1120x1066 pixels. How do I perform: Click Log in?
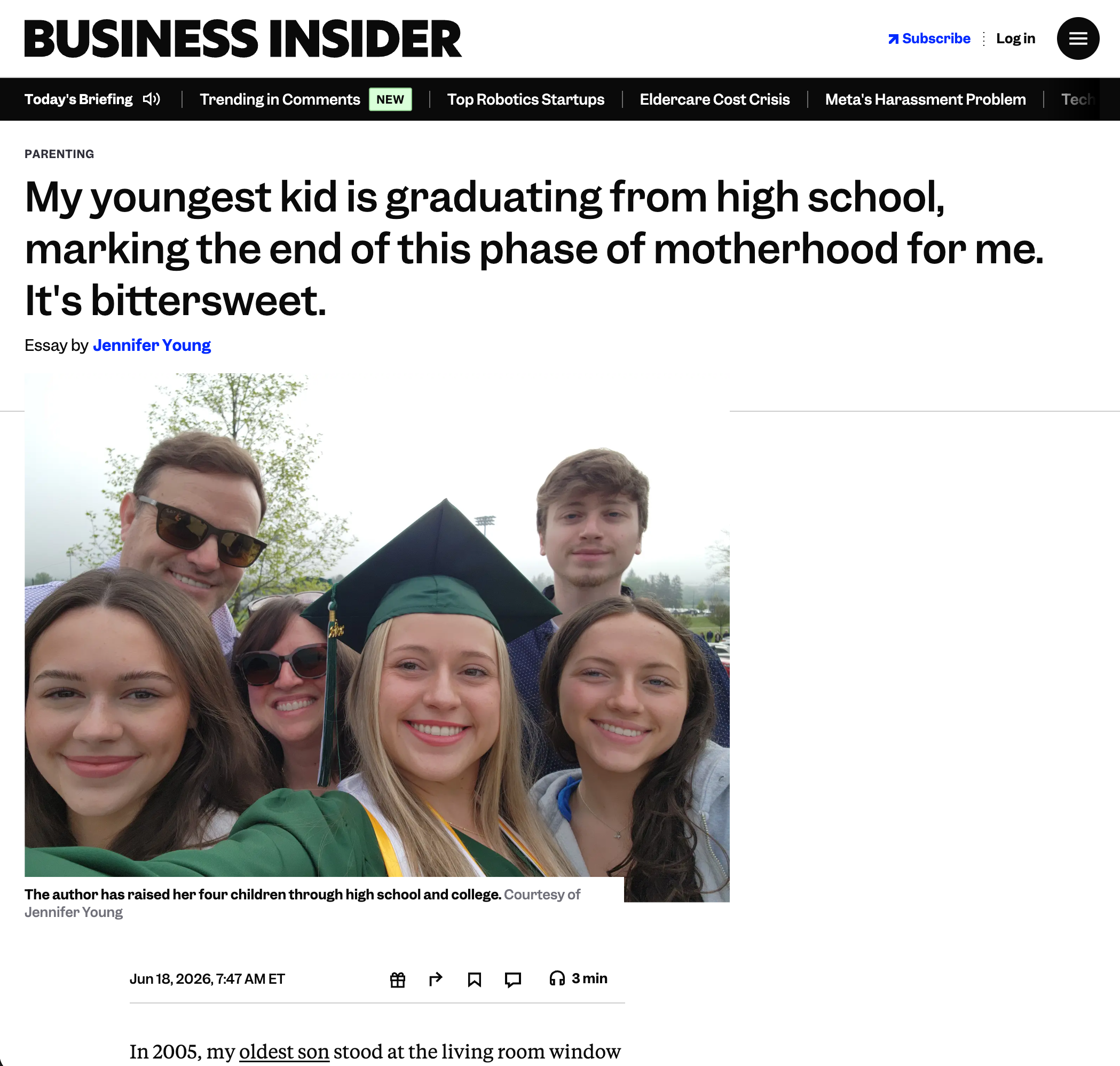pos(1015,38)
